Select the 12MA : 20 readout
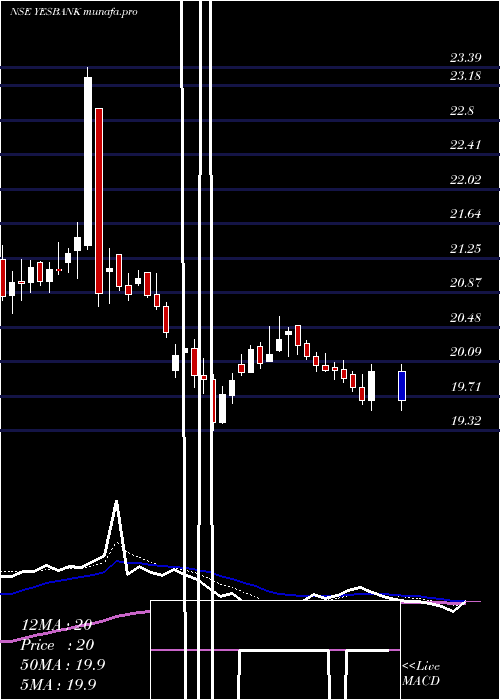This screenshot has width=500, height=700. (56, 625)
